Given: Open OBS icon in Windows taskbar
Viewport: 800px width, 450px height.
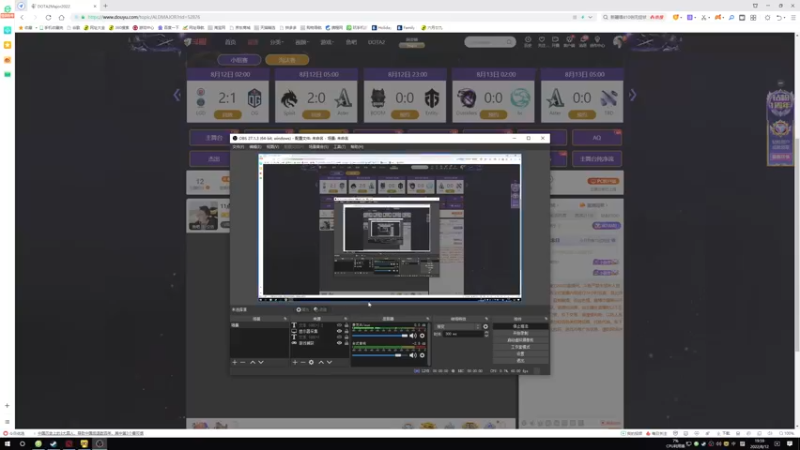Looking at the screenshot, I should click(x=99, y=444).
